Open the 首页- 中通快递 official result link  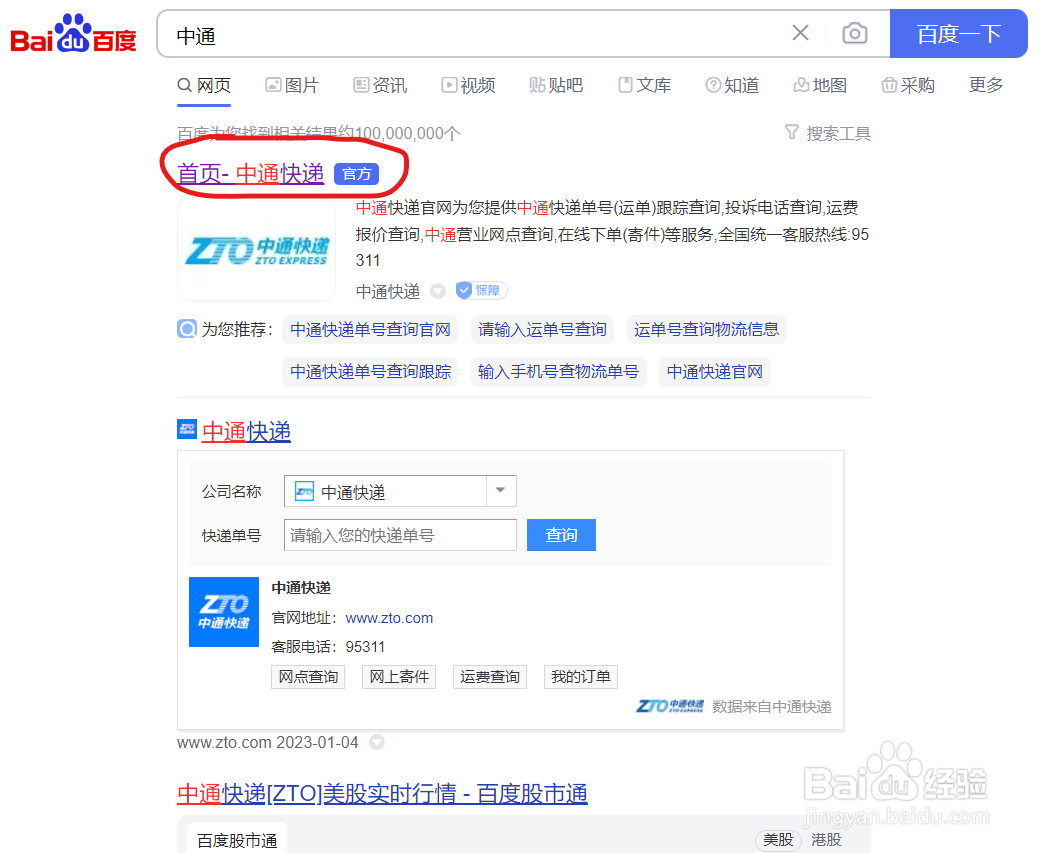250,174
